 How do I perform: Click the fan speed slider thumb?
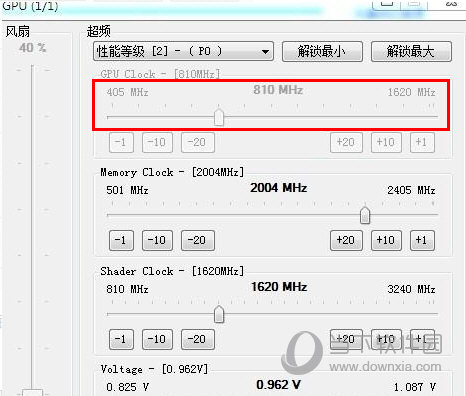pyautogui.click(x=32, y=392)
